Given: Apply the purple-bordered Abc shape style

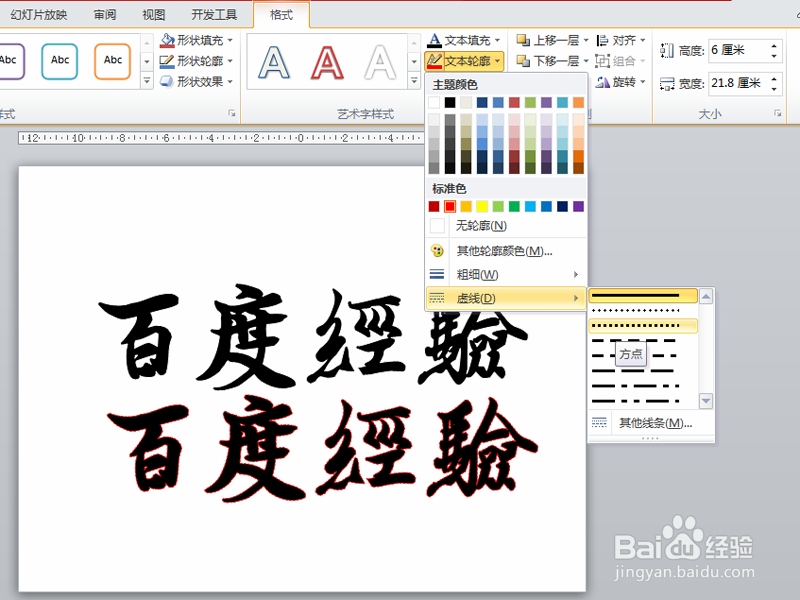Looking at the screenshot, I should 10,61.
